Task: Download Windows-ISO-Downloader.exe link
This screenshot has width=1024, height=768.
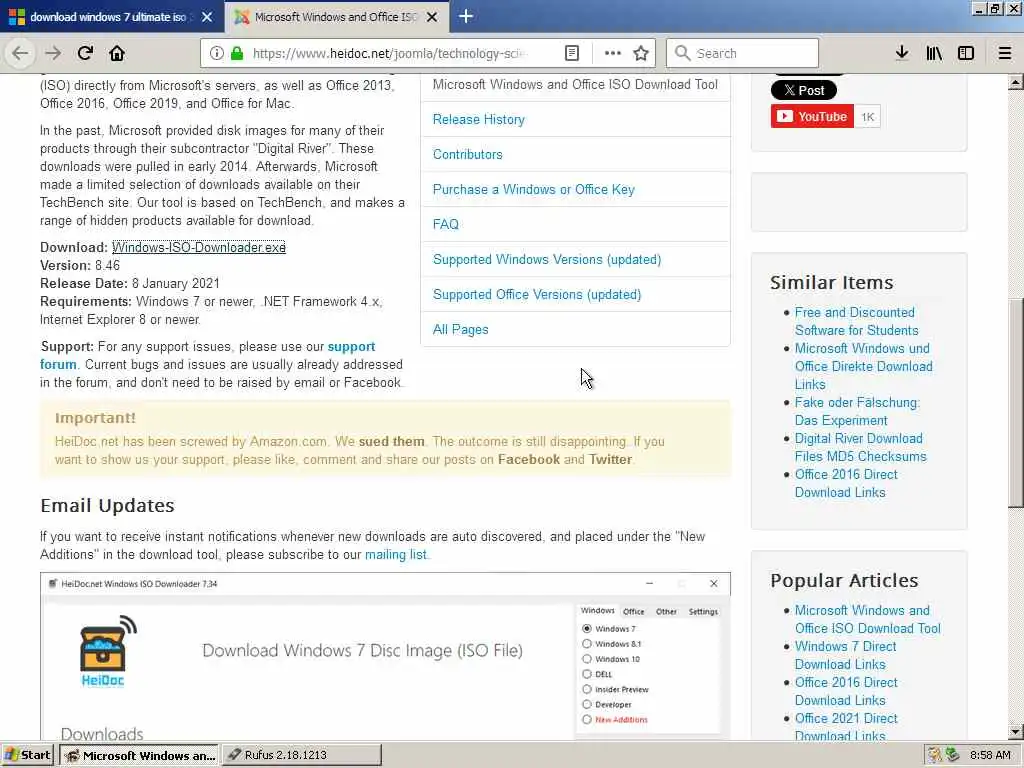Action: 199,248
